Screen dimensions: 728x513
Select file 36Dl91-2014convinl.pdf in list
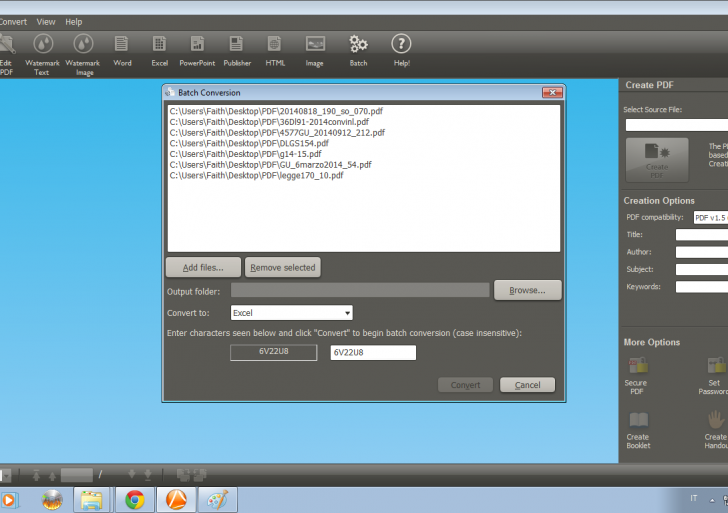(x=269, y=122)
